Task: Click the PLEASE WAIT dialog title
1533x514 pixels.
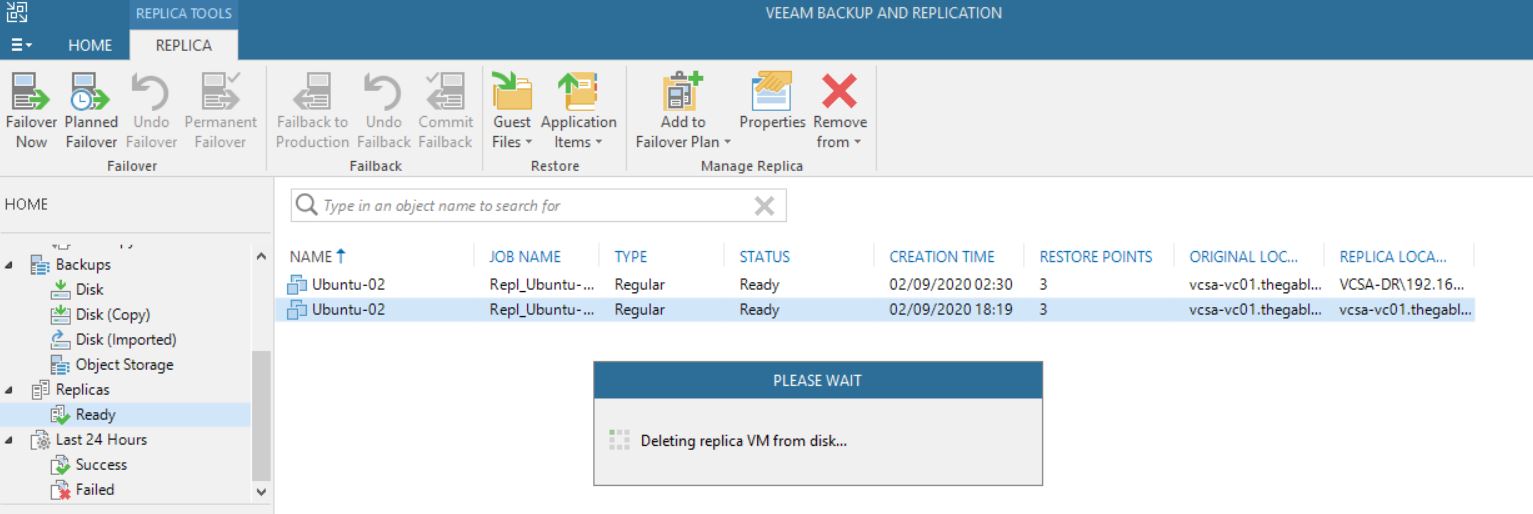Action: point(817,380)
